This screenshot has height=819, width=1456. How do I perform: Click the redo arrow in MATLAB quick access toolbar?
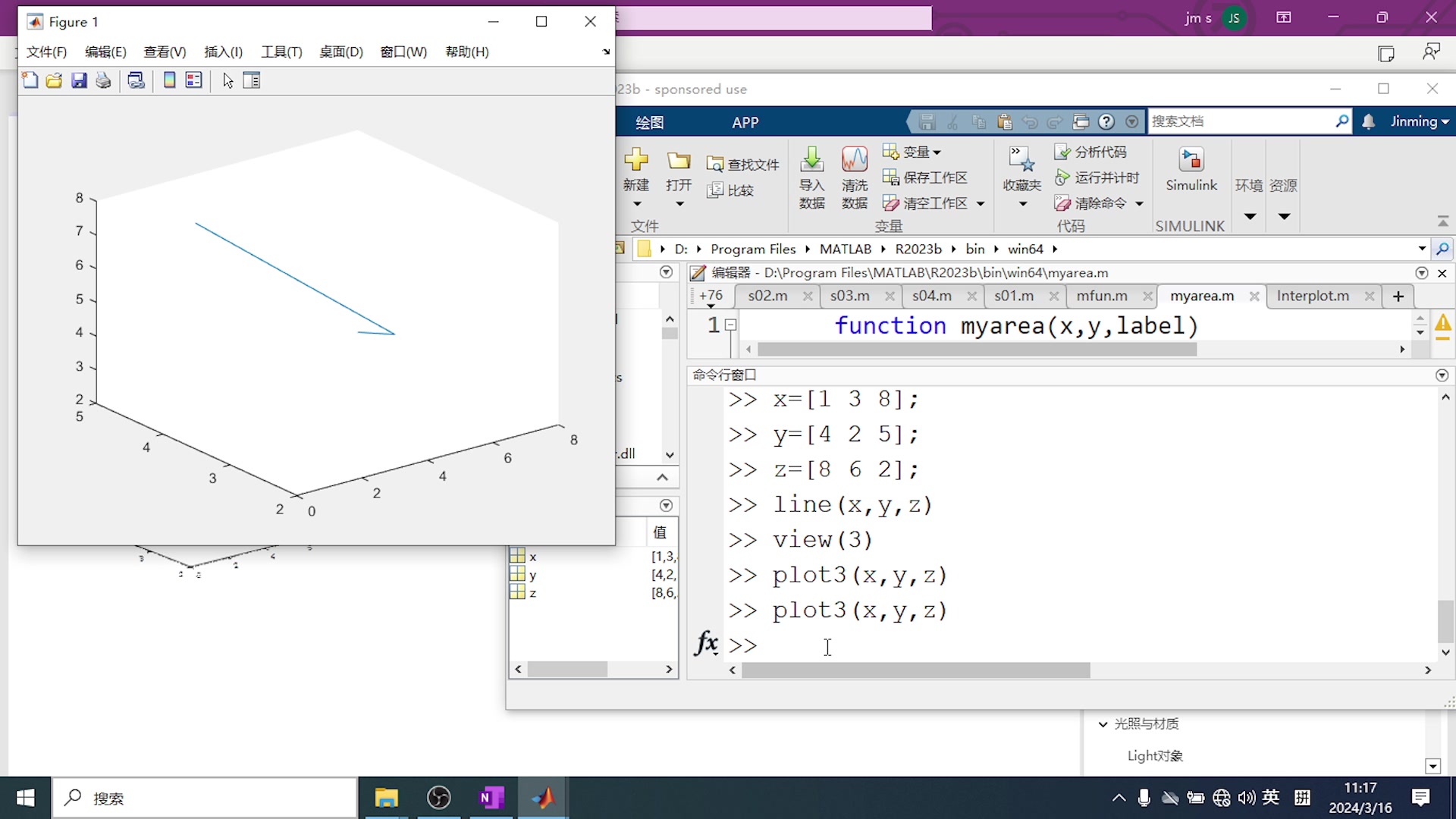point(1055,121)
